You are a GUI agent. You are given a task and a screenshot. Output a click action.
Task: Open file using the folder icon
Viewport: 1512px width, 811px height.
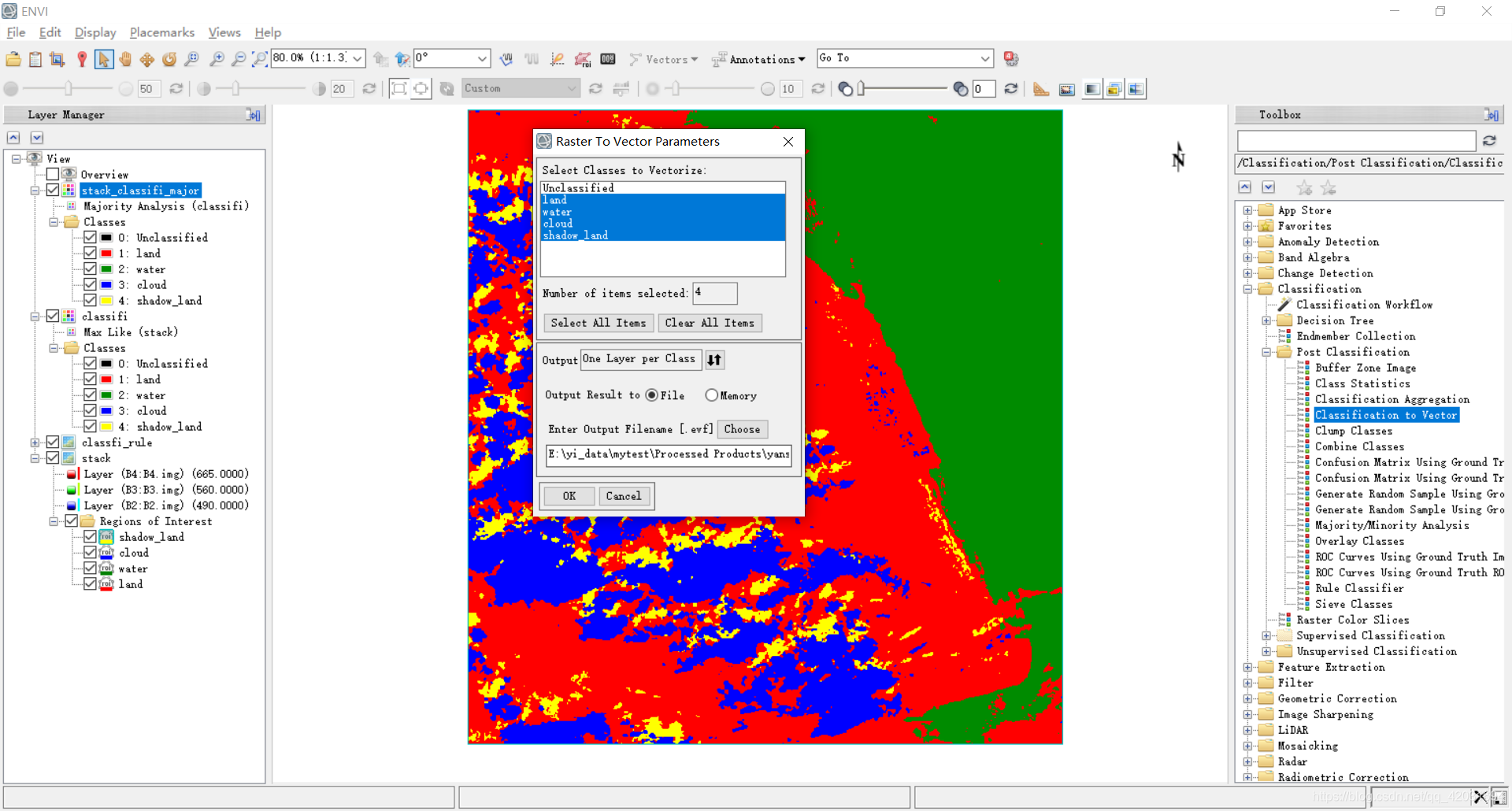coord(13,59)
